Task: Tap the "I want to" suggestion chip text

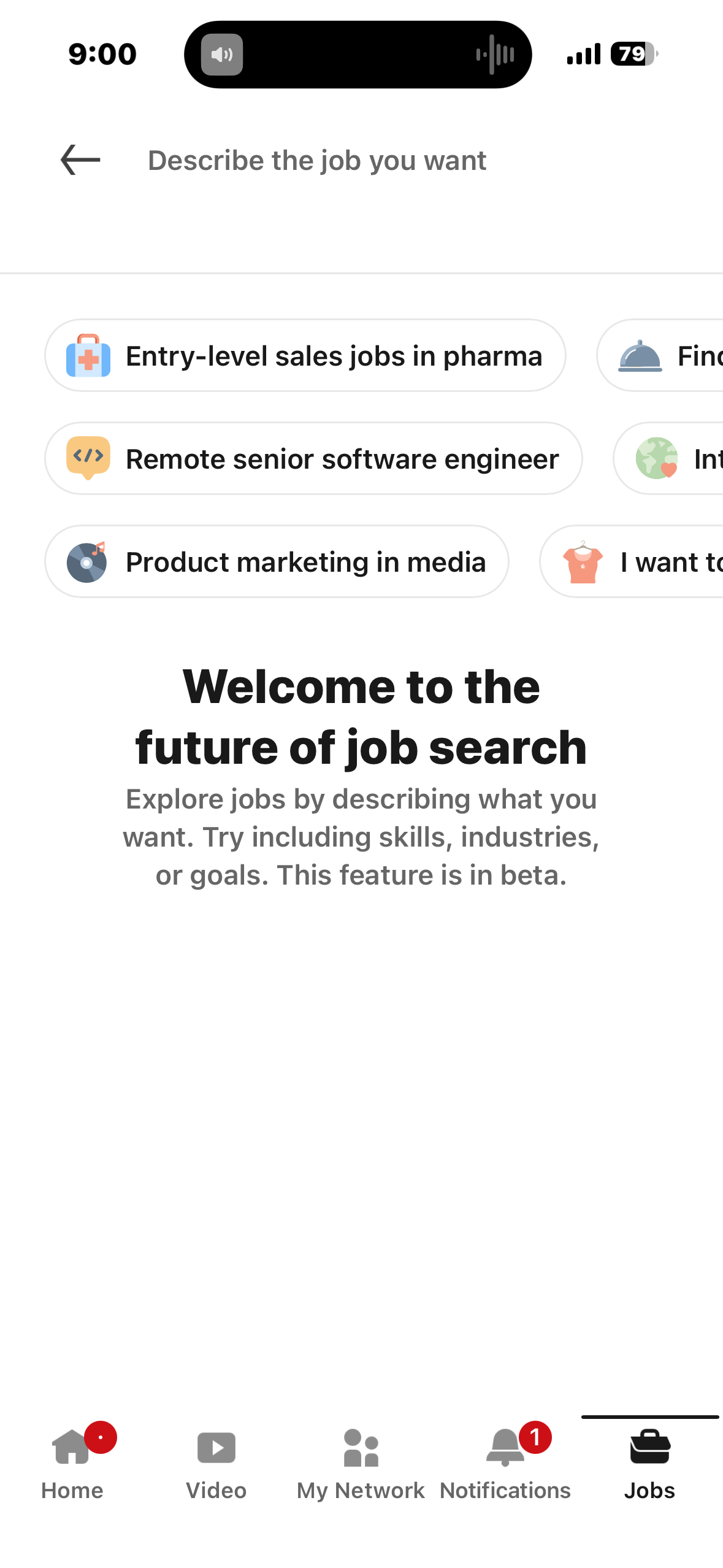Action: pyautogui.click(x=671, y=562)
